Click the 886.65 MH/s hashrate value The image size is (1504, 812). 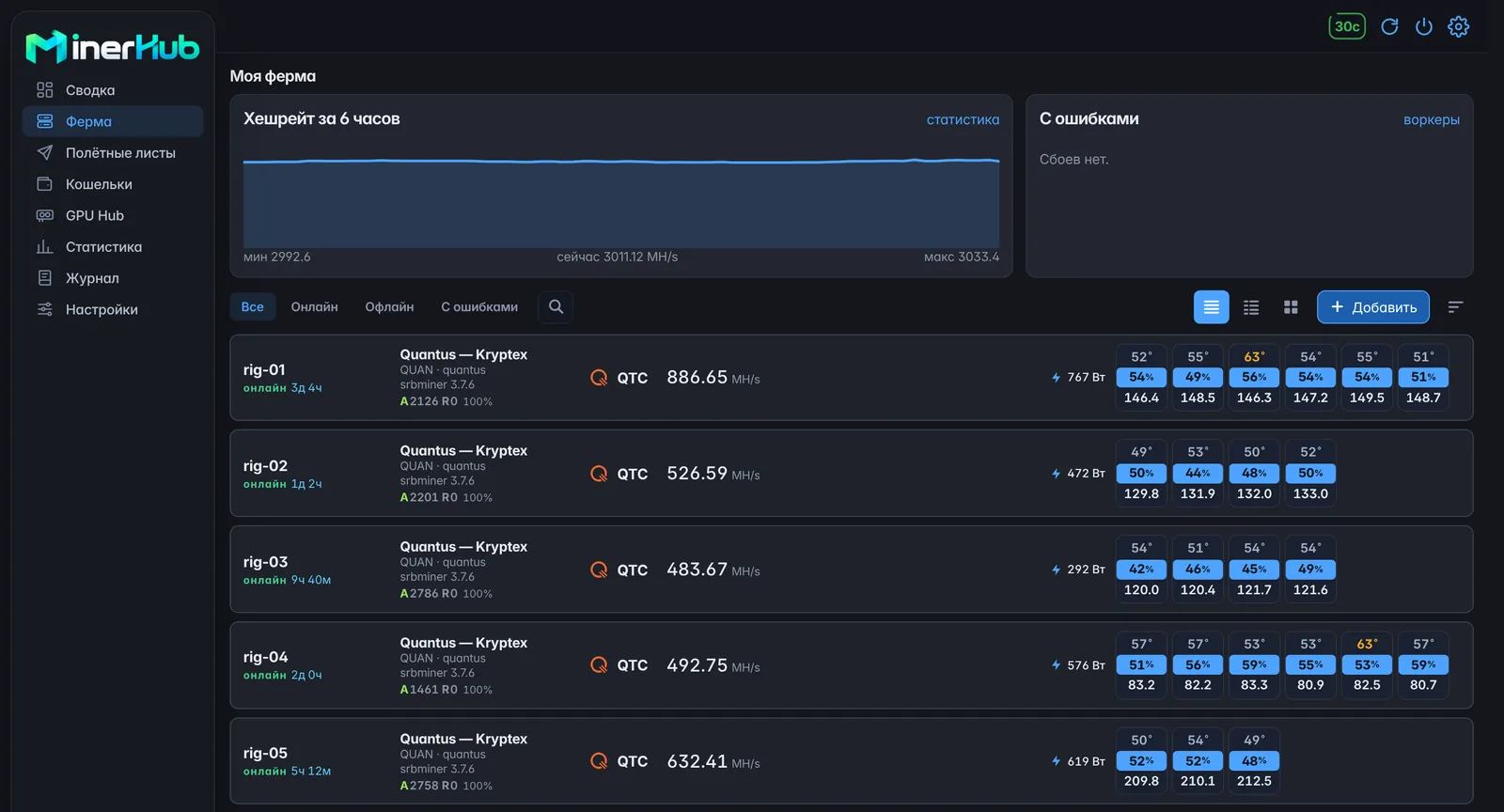[x=713, y=378]
